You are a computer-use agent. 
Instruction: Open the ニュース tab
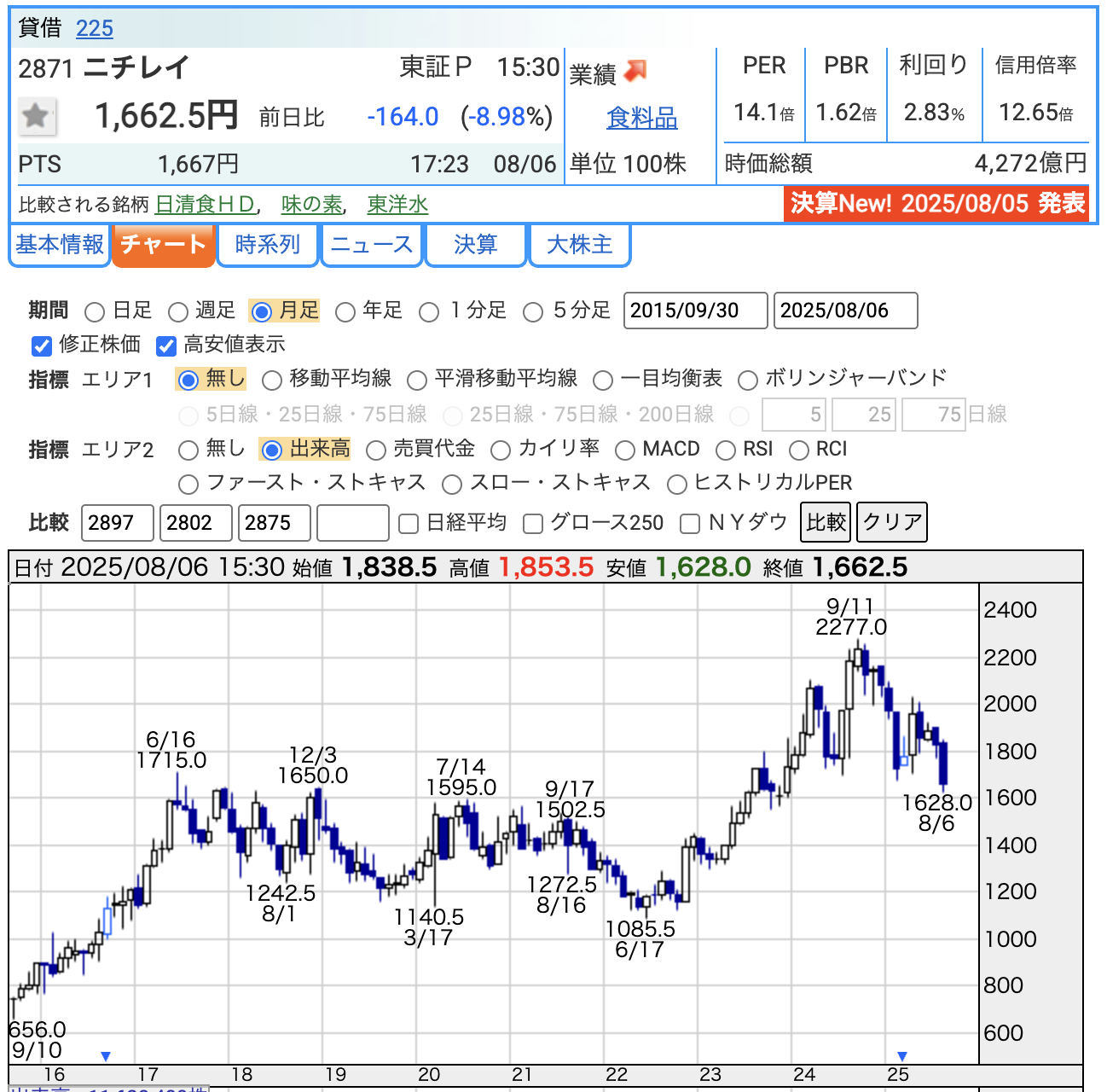(372, 245)
